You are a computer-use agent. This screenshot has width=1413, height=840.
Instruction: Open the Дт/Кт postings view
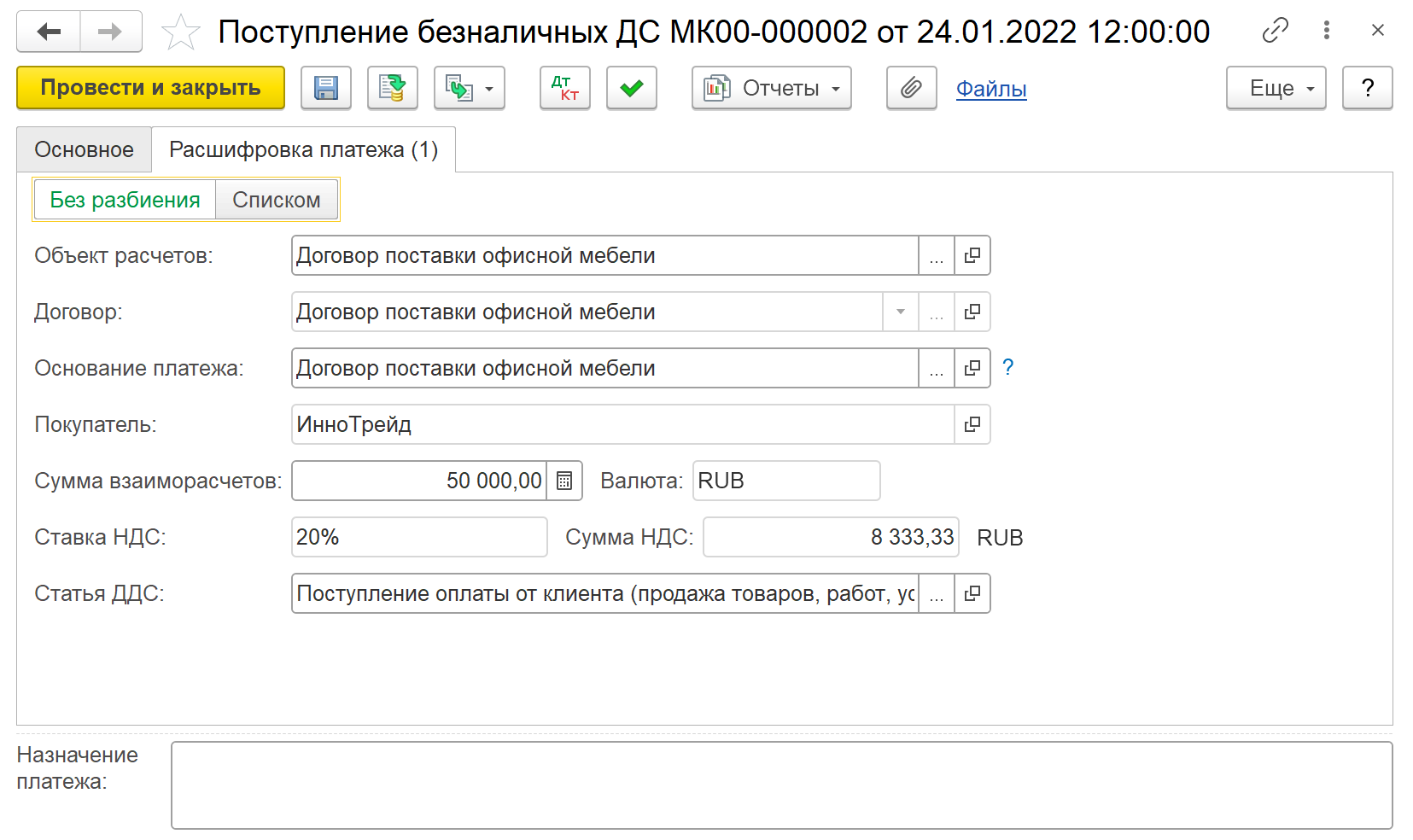[x=564, y=88]
